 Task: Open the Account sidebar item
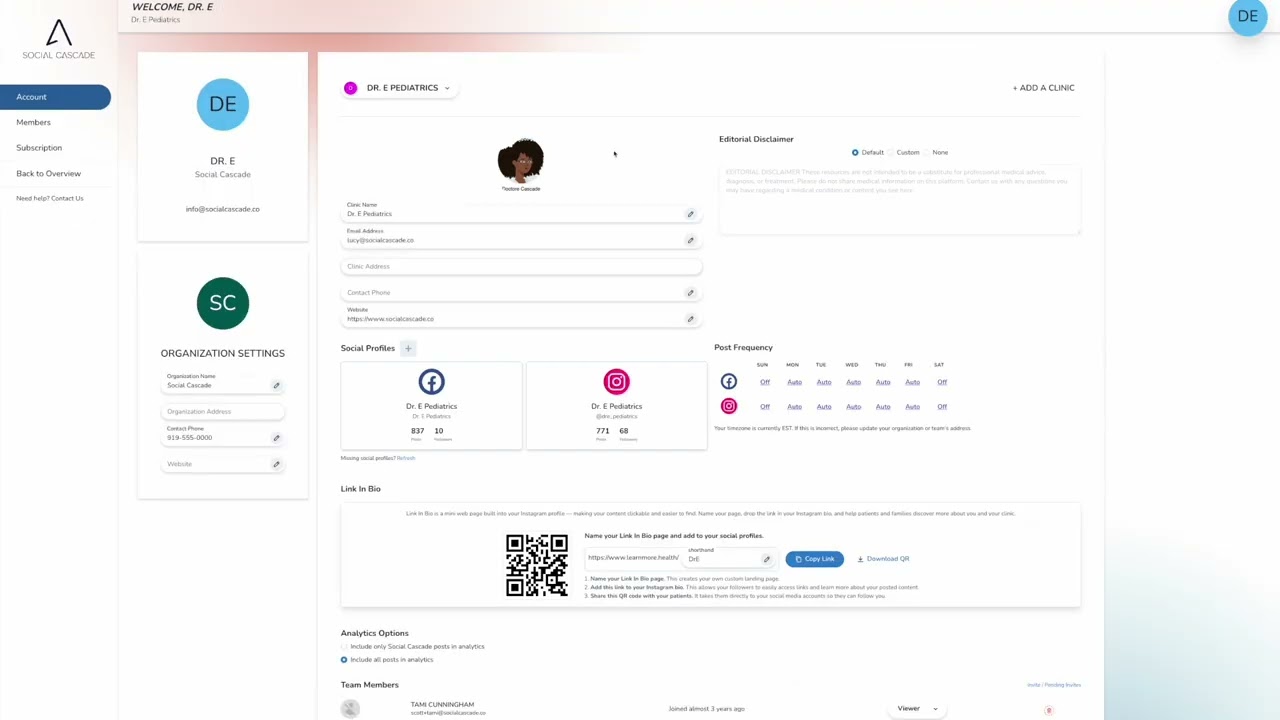click(55, 97)
